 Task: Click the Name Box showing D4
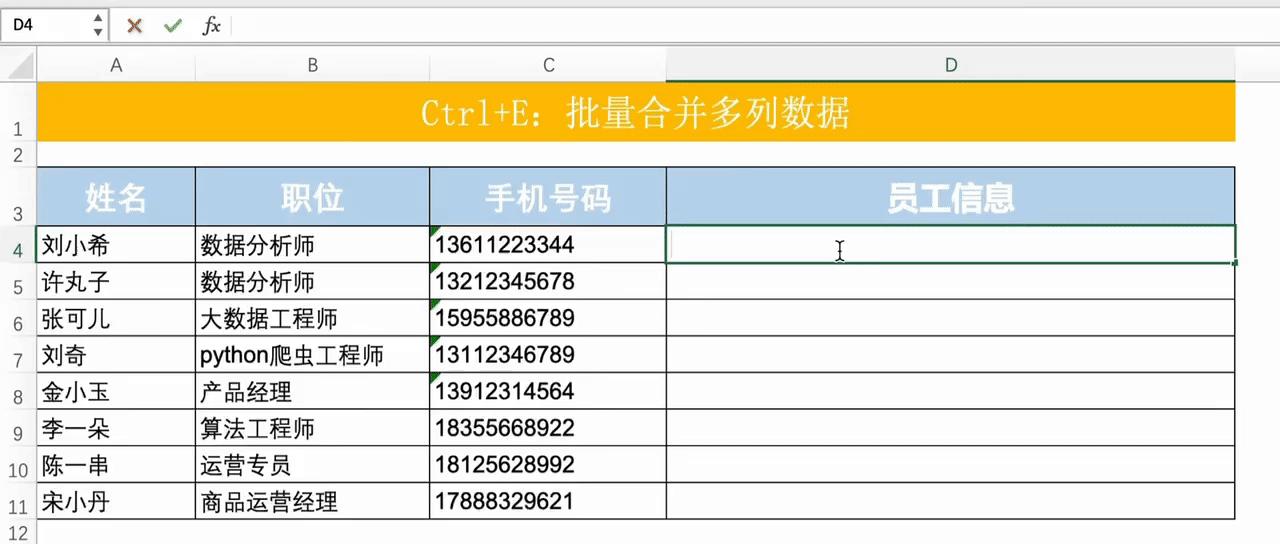(45, 25)
